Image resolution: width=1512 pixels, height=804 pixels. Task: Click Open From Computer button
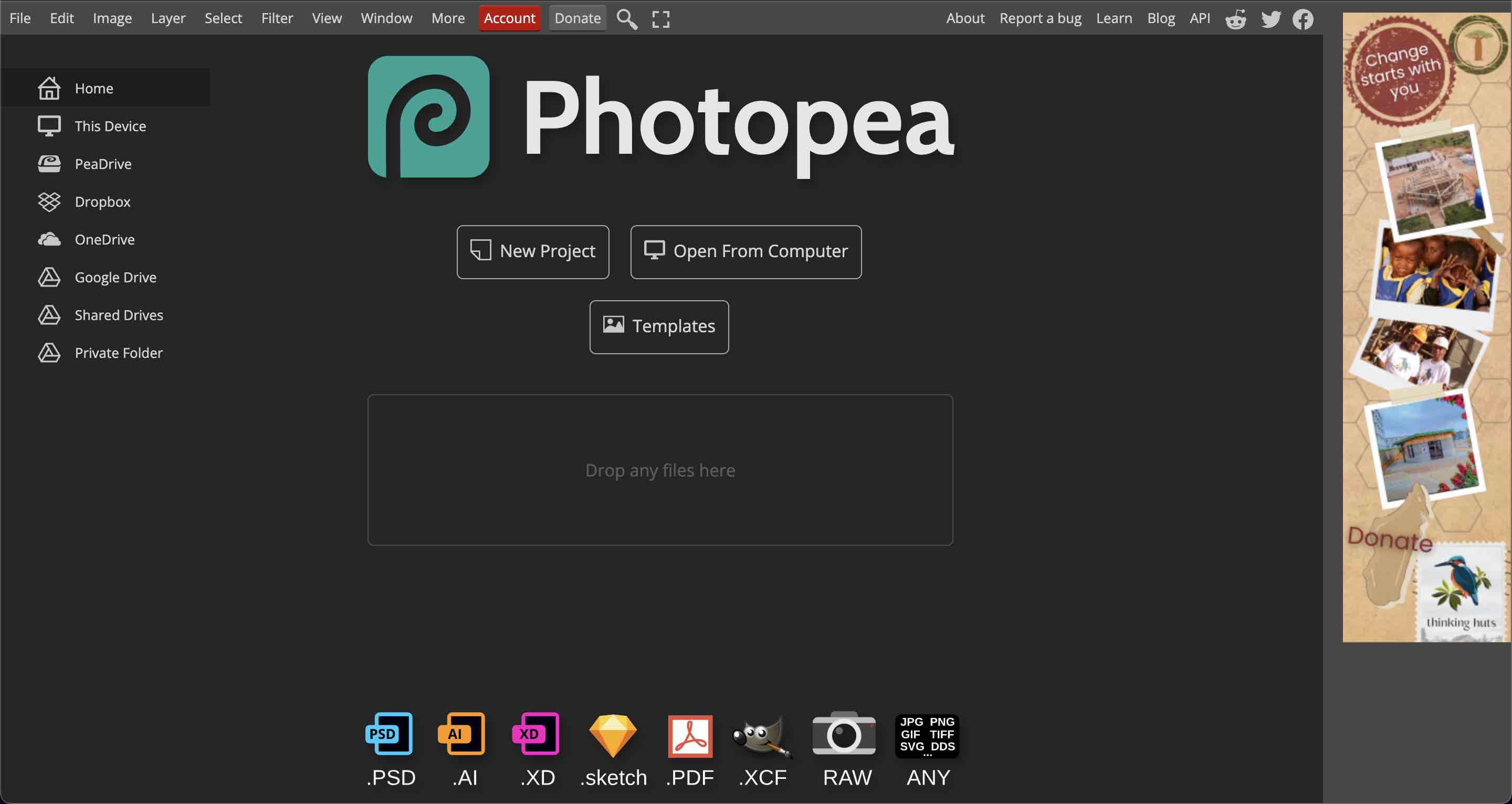[x=745, y=252]
